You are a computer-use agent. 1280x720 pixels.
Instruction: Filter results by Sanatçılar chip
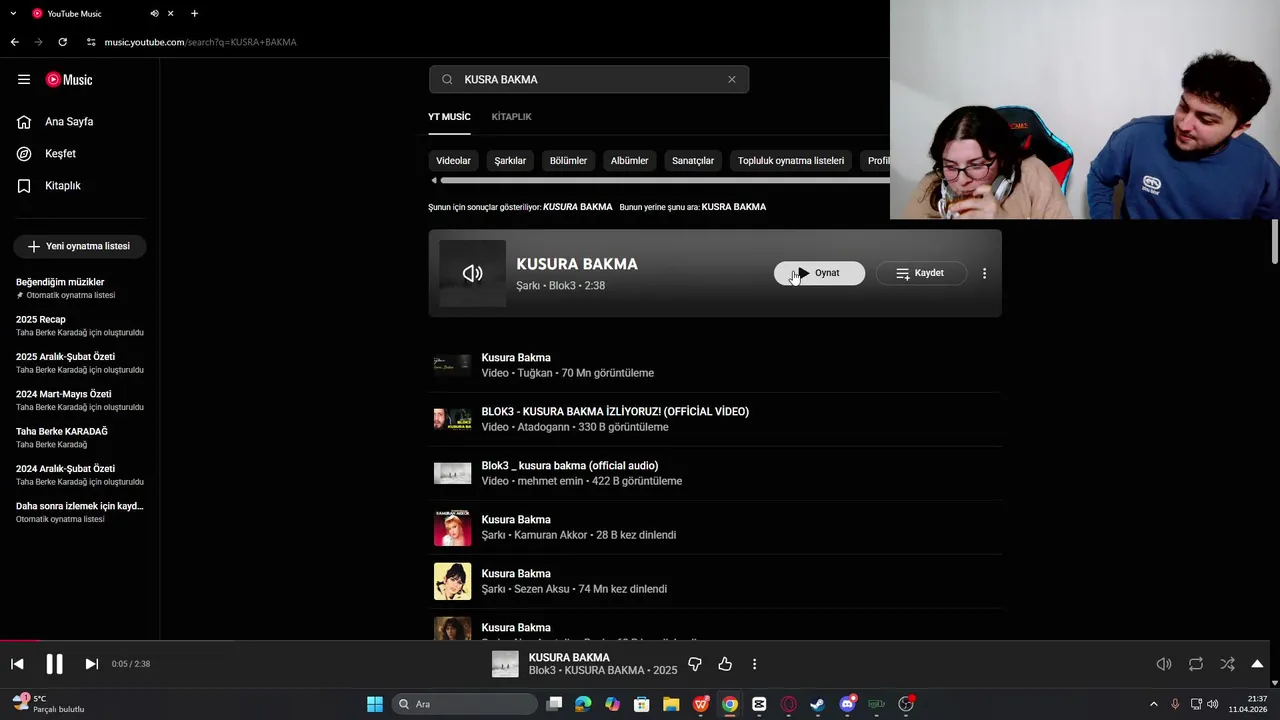tap(693, 161)
